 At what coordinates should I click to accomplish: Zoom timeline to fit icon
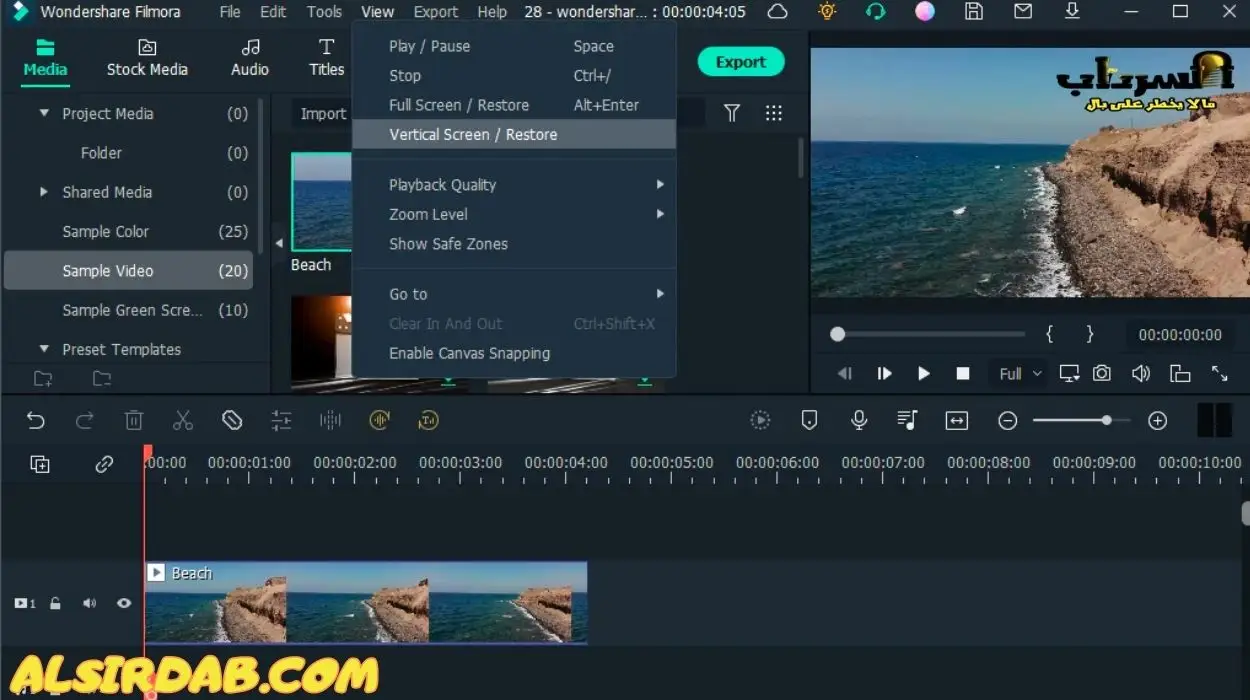[957, 421]
